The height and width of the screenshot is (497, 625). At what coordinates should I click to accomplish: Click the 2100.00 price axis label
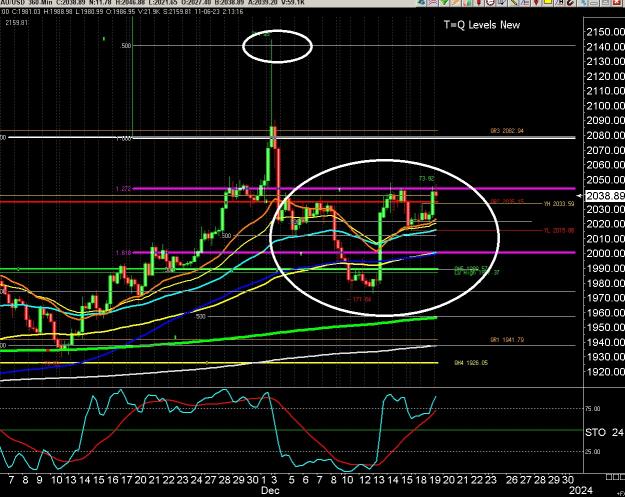(x=605, y=106)
